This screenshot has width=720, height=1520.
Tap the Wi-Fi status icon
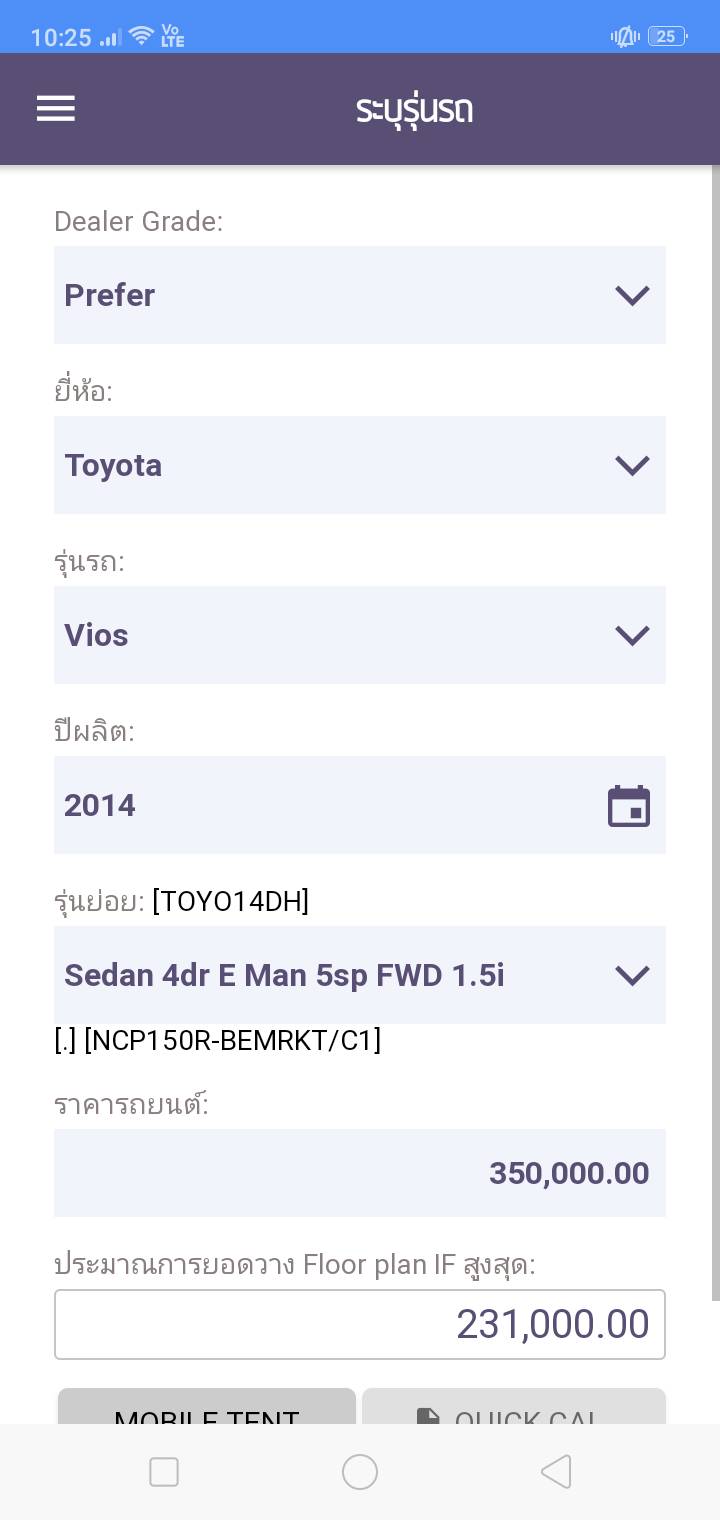[142, 37]
